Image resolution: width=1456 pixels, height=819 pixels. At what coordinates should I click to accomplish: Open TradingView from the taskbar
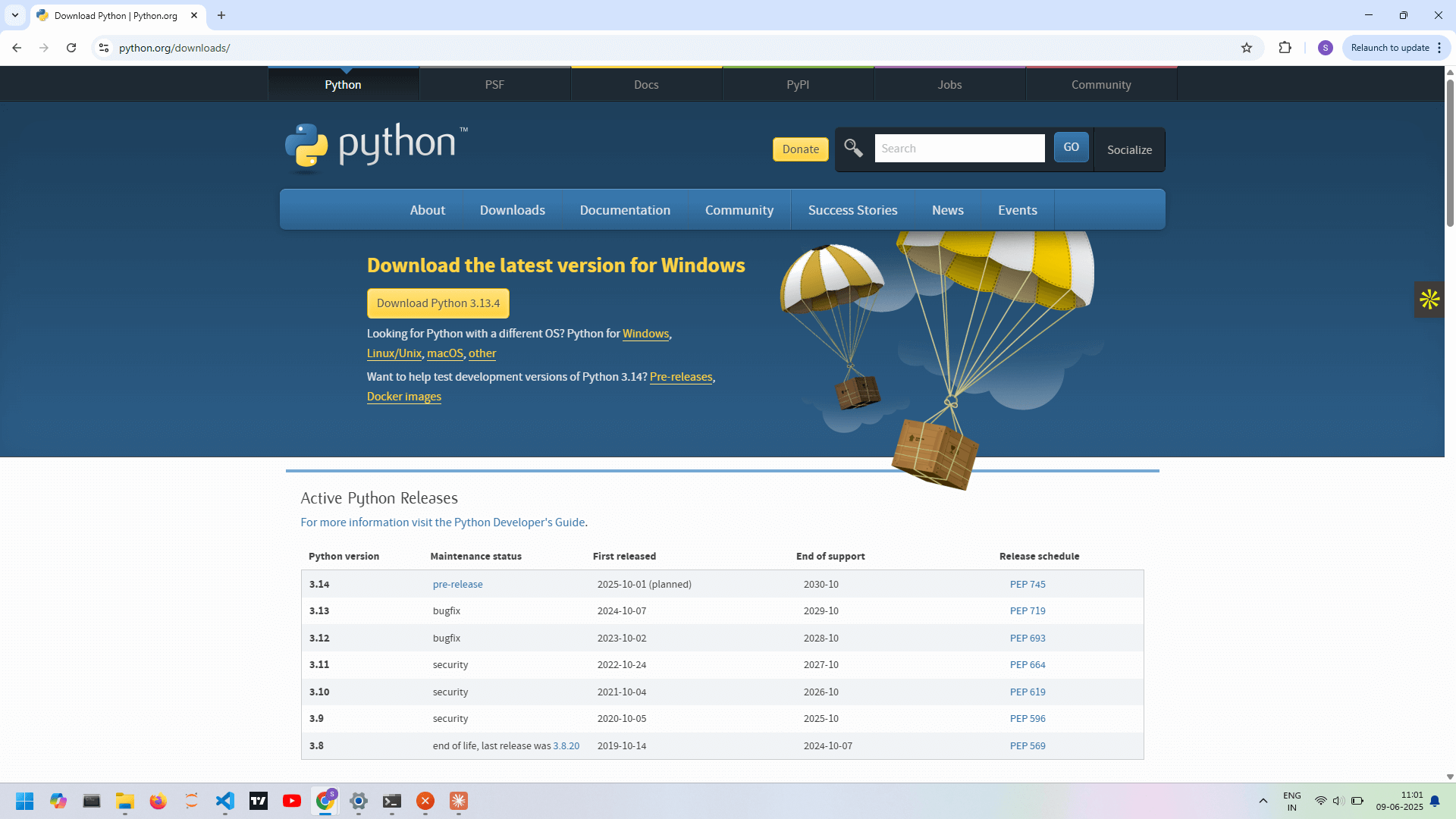click(x=259, y=801)
